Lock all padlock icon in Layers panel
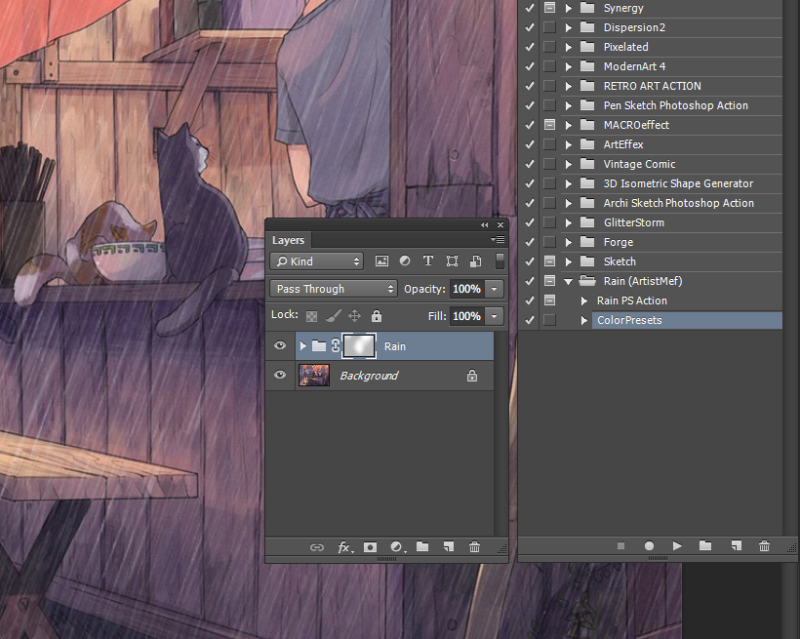 pos(377,316)
